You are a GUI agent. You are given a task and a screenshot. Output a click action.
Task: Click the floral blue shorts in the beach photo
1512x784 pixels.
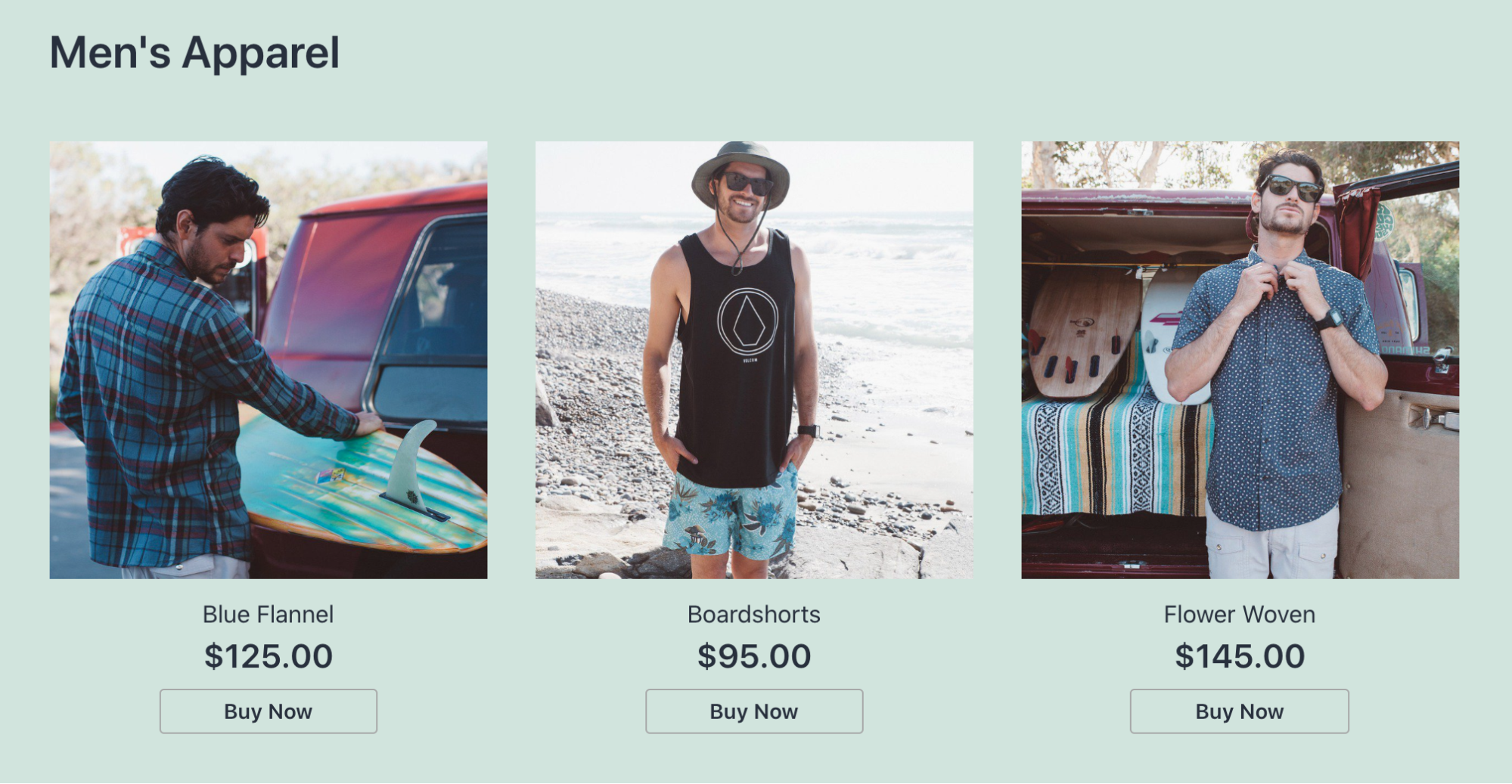[731, 514]
